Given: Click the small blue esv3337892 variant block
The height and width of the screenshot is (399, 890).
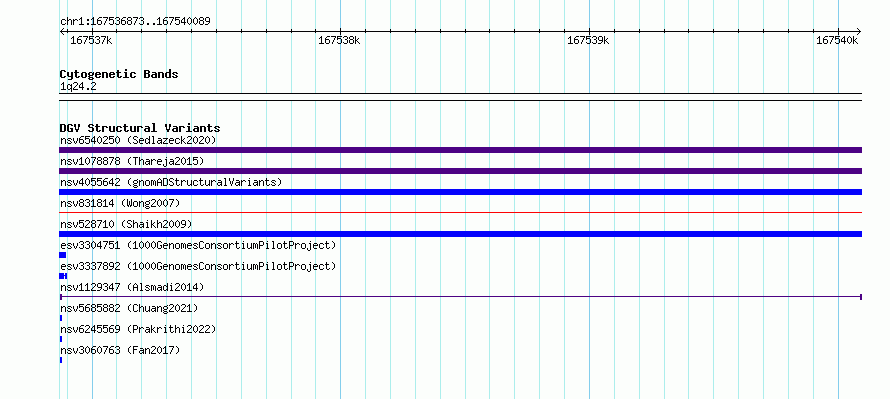Looking at the screenshot, I should [64, 276].
